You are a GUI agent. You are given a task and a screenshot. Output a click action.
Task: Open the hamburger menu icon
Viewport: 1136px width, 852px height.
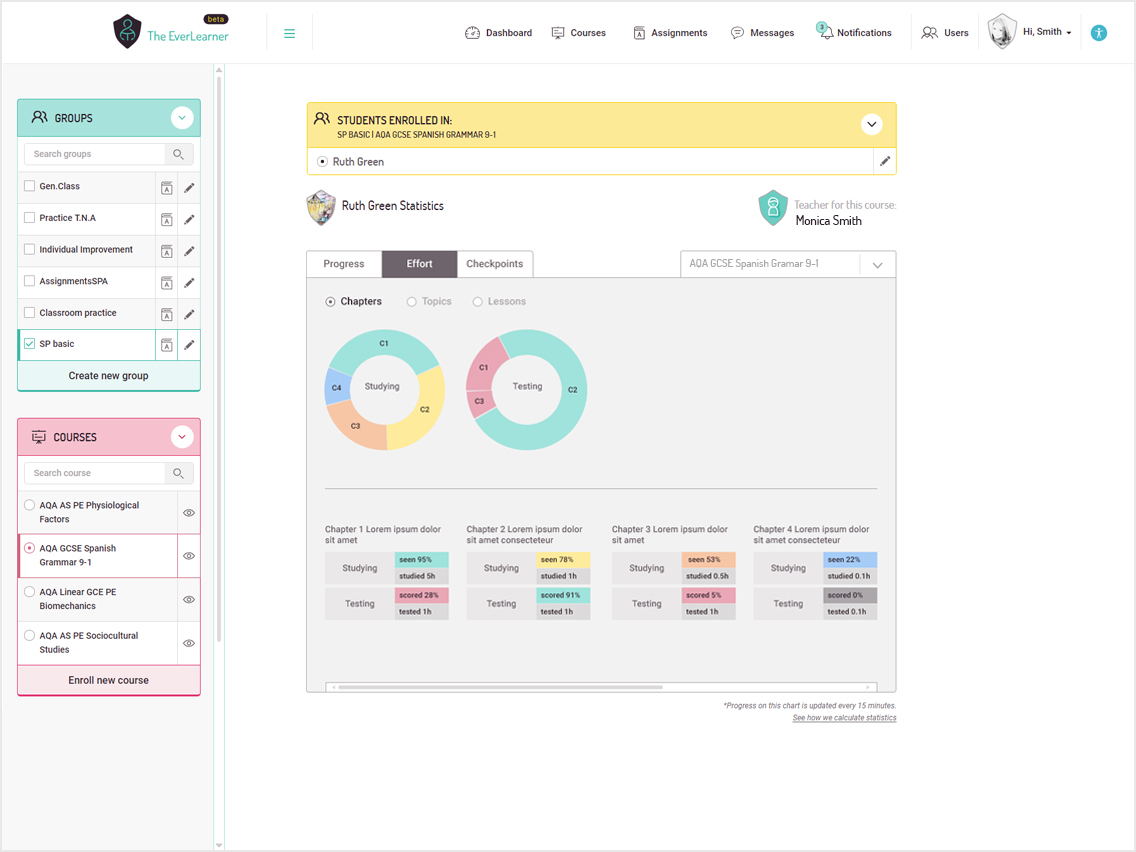(289, 33)
